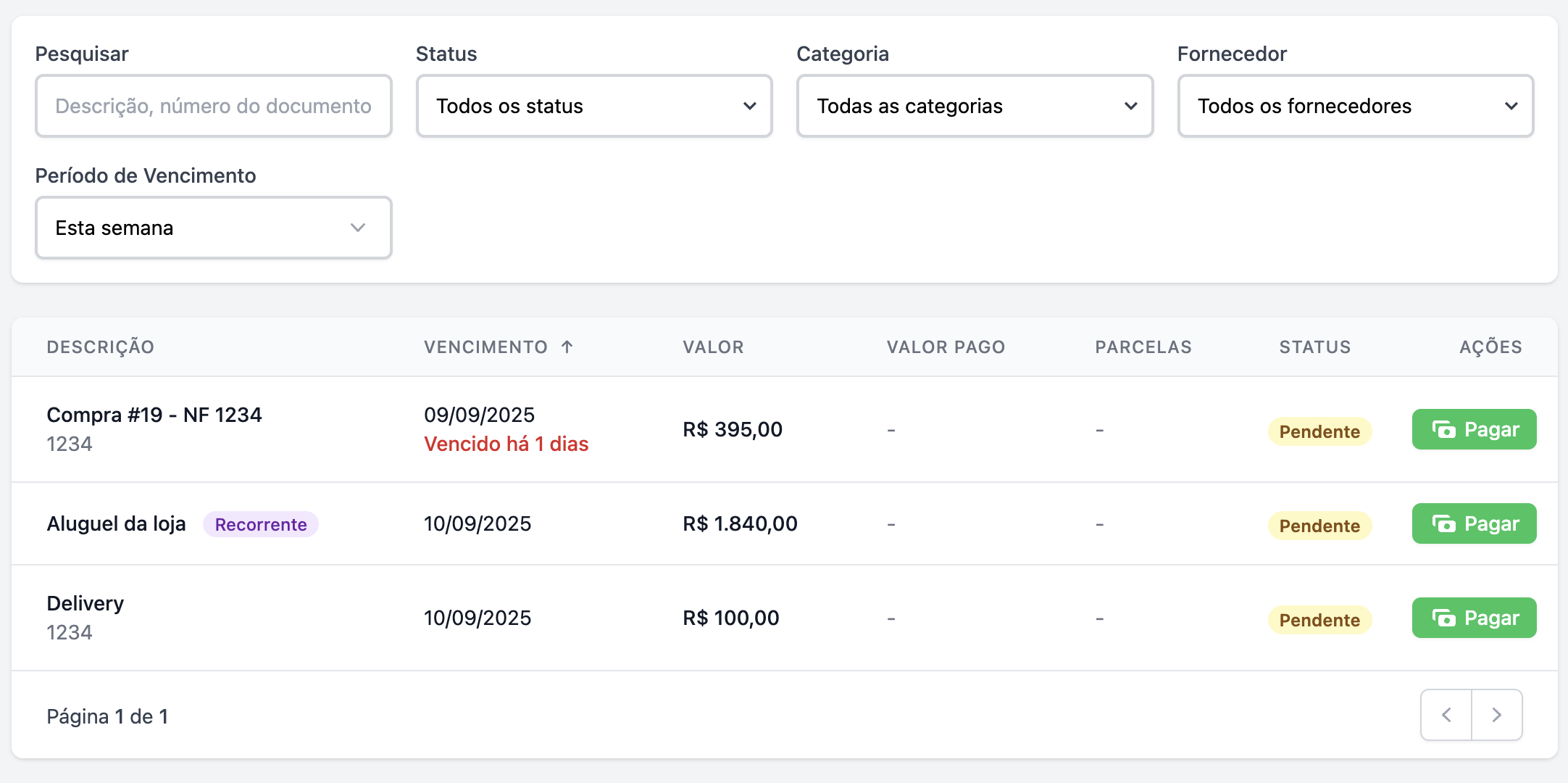Expand the Categoria dropdown
Screen dimensions: 1568x783
(x=975, y=106)
